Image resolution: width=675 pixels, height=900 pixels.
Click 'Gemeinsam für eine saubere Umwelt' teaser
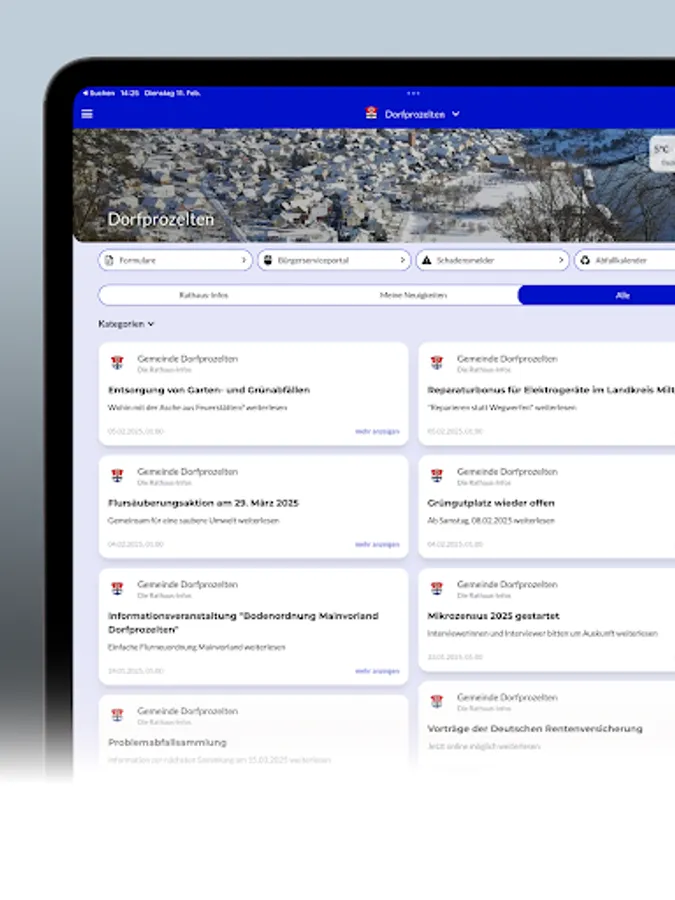coord(193,521)
